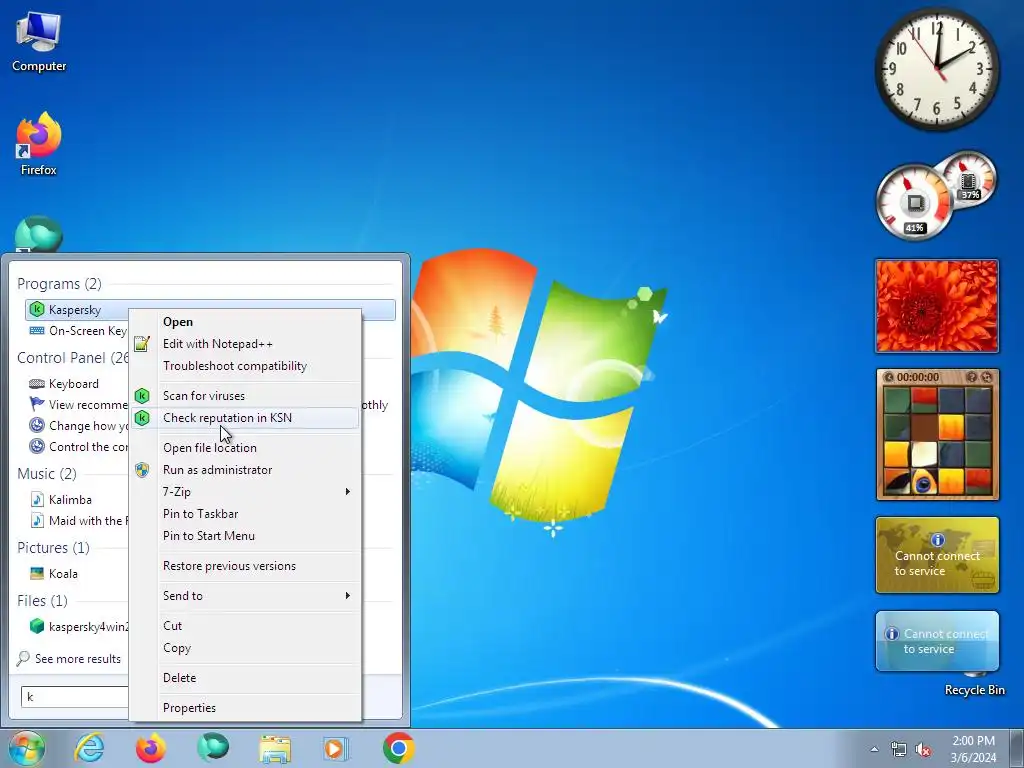The width and height of the screenshot is (1024, 768).
Task: Click the Start orb button
Action: tap(27, 748)
